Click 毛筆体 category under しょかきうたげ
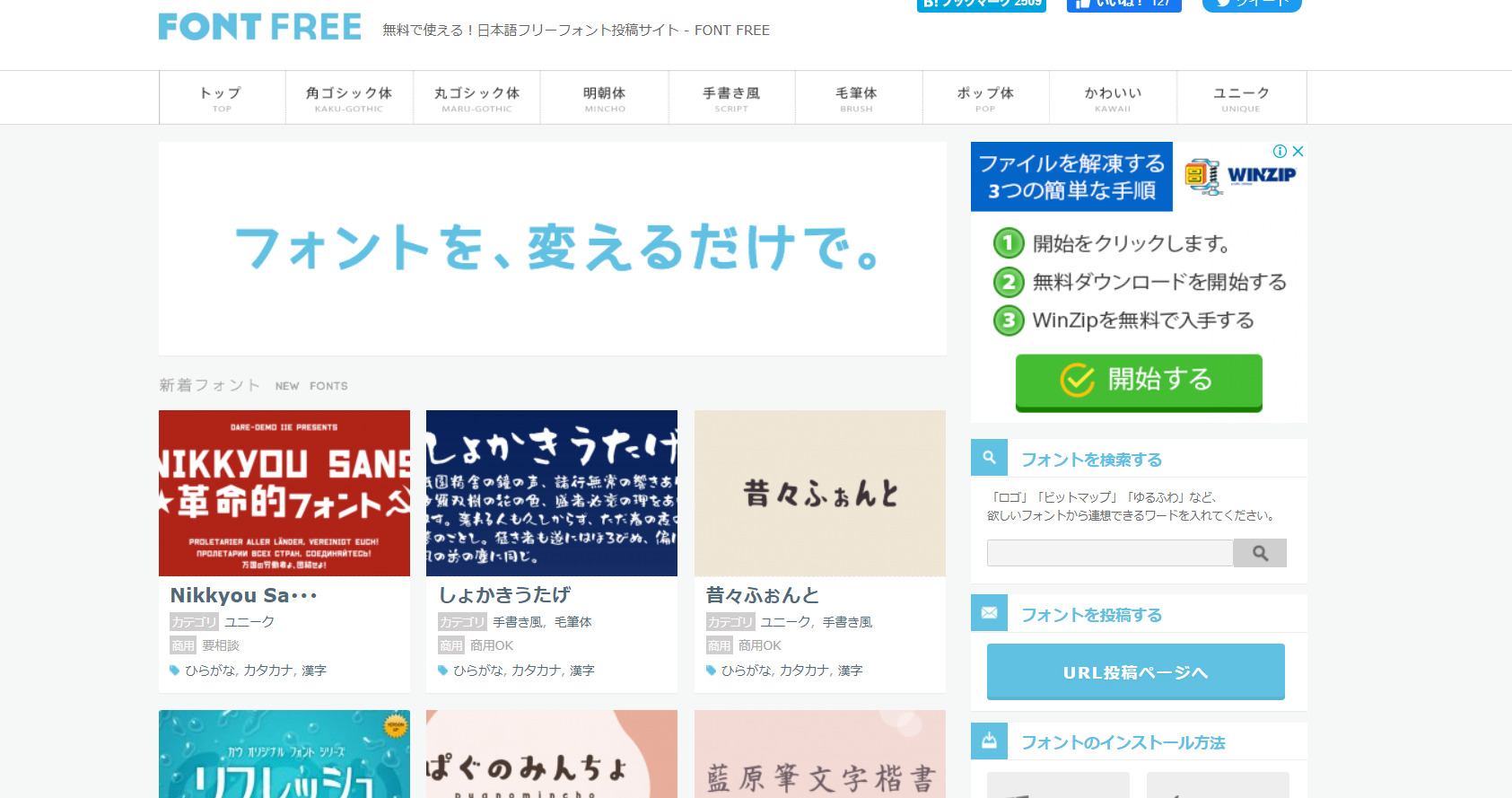1512x798 pixels. pos(573,622)
